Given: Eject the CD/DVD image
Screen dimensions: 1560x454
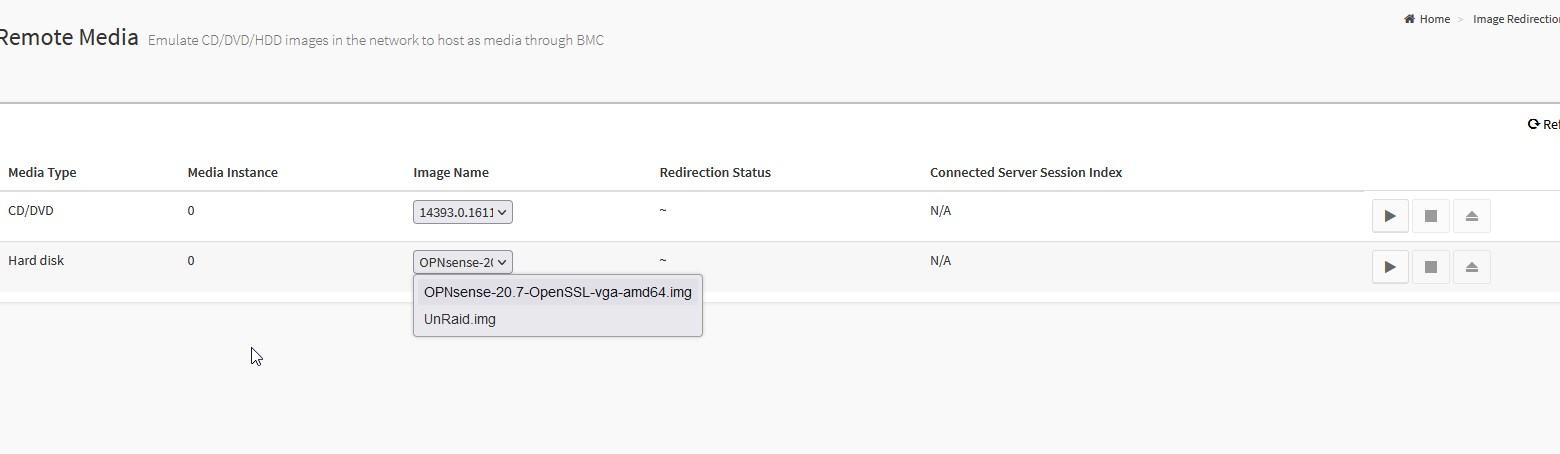Looking at the screenshot, I should 1471,216.
